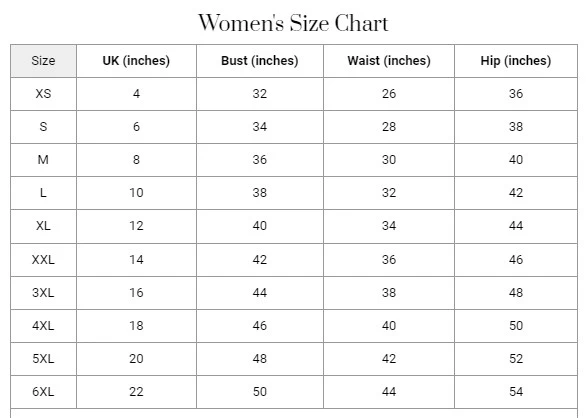Click the XXL size row label

pos(43,260)
